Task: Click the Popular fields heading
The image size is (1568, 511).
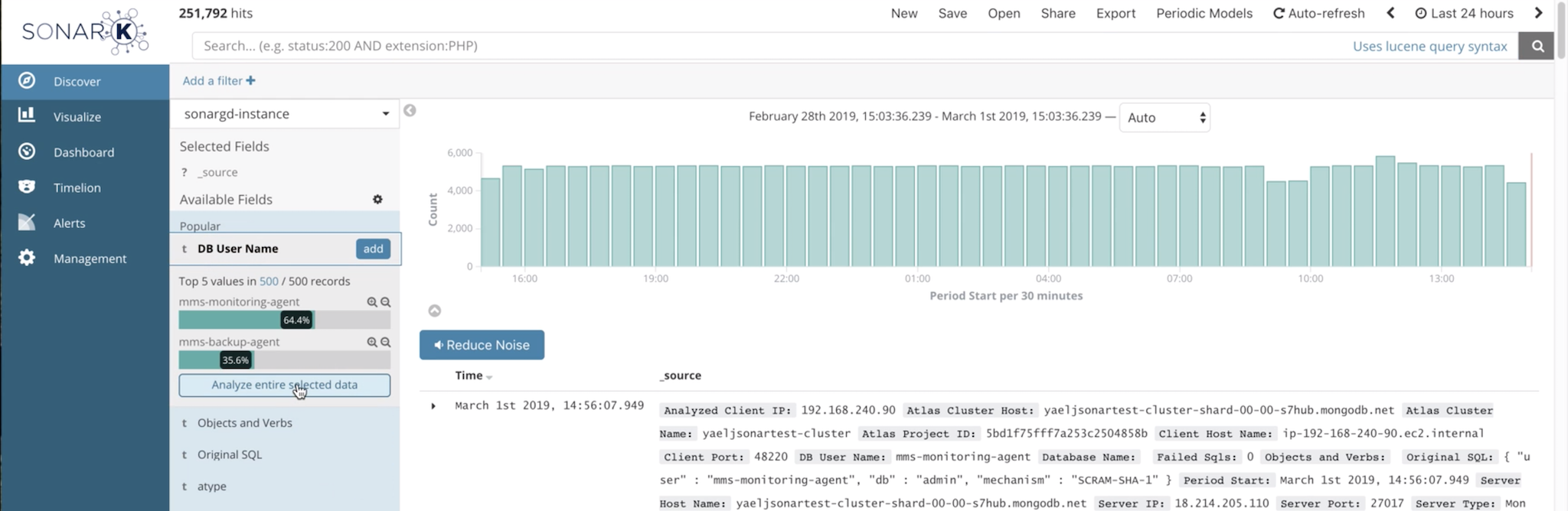Action: point(200,226)
